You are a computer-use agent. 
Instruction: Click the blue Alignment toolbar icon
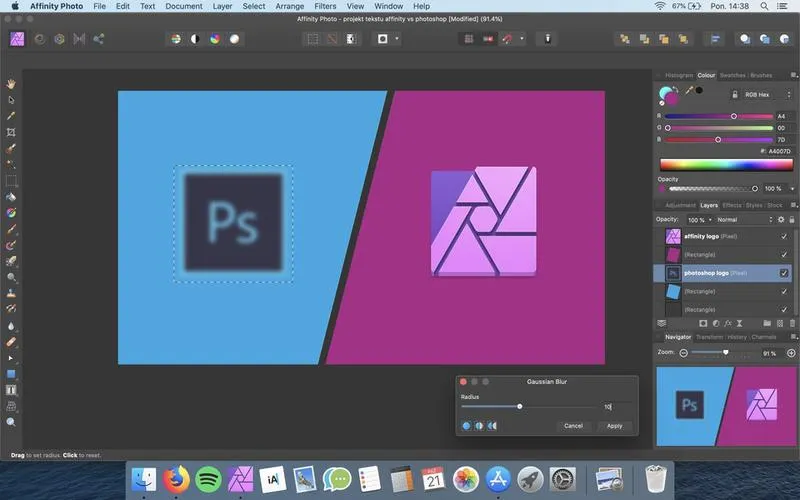[x=715, y=39]
